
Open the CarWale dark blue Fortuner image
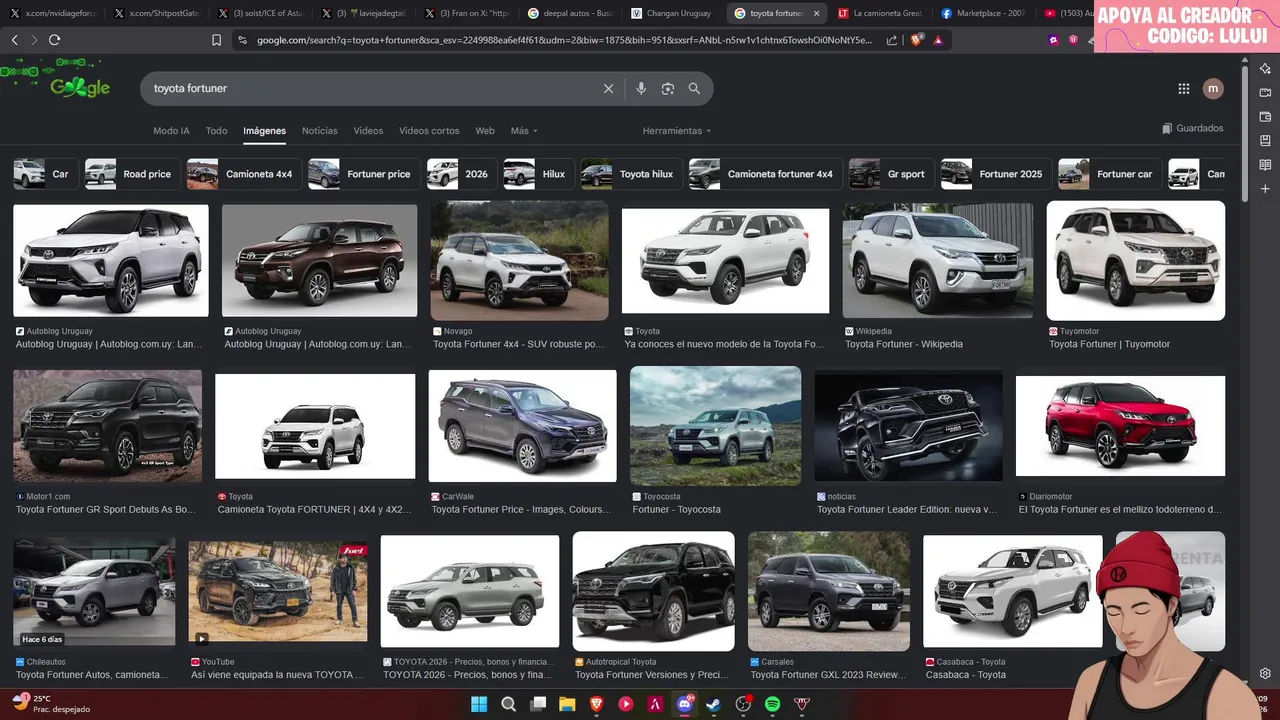click(x=522, y=426)
